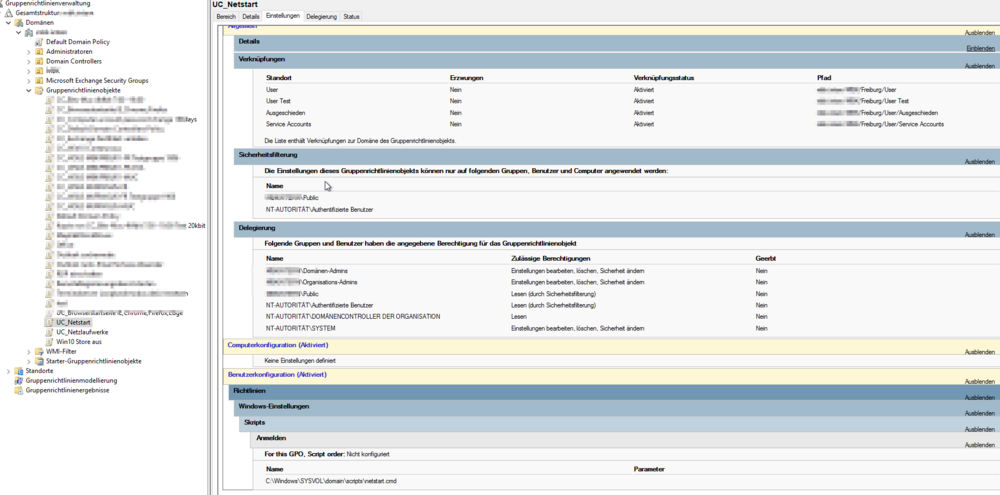1000x495 pixels.
Task: Click the Win10 Store aus GPO icon
Action: (x=50, y=341)
